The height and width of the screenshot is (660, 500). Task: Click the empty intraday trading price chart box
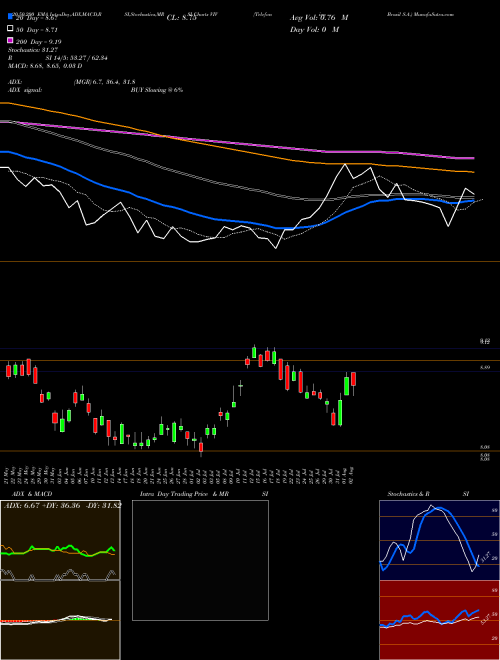(x=200, y=560)
